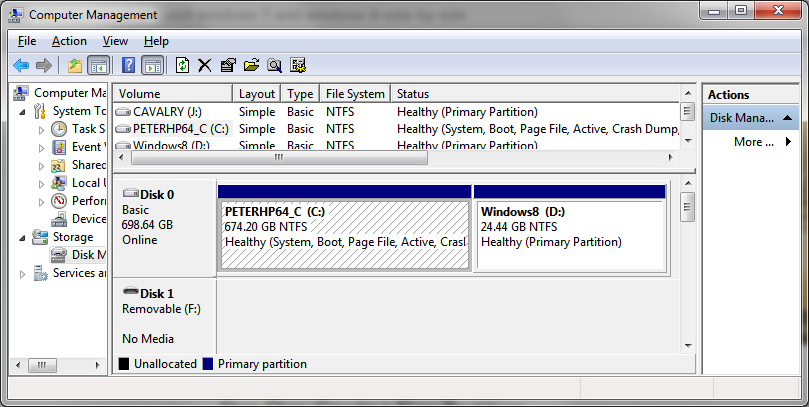Open the Action menu
The height and width of the screenshot is (407, 809).
click(69, 41)
